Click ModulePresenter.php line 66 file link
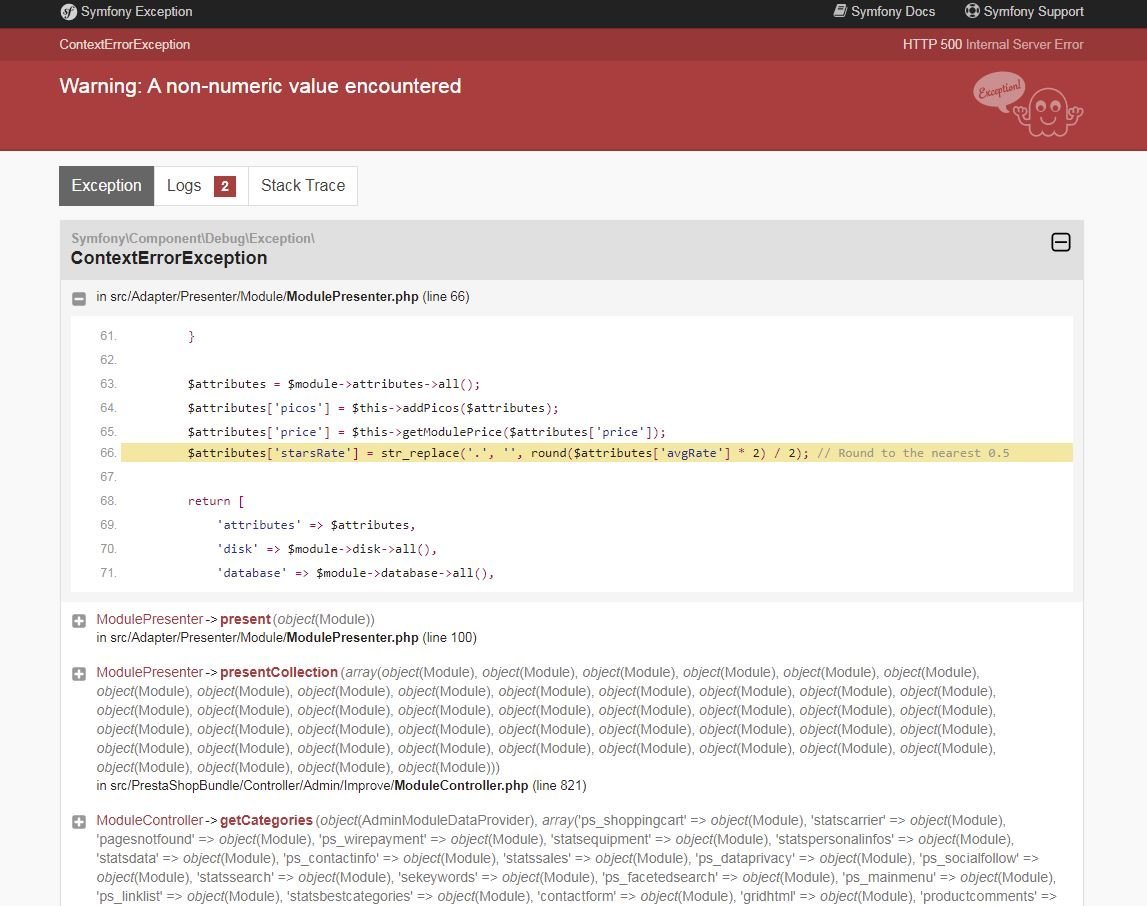This screenshot has width=1147, height=906. tap(283, 297)
